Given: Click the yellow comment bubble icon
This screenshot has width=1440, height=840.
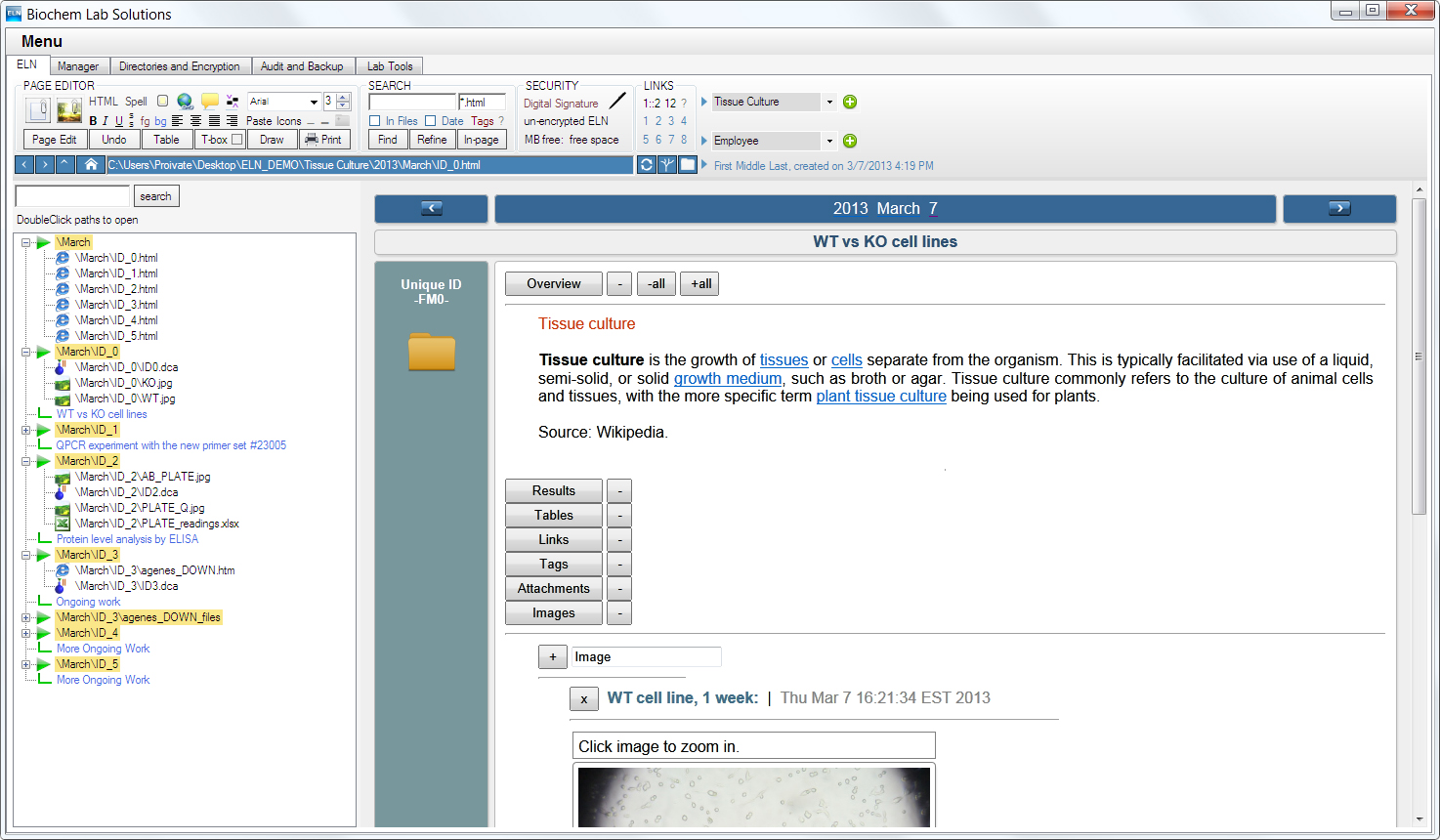Looking at the screenshot, I should point(210,101).
